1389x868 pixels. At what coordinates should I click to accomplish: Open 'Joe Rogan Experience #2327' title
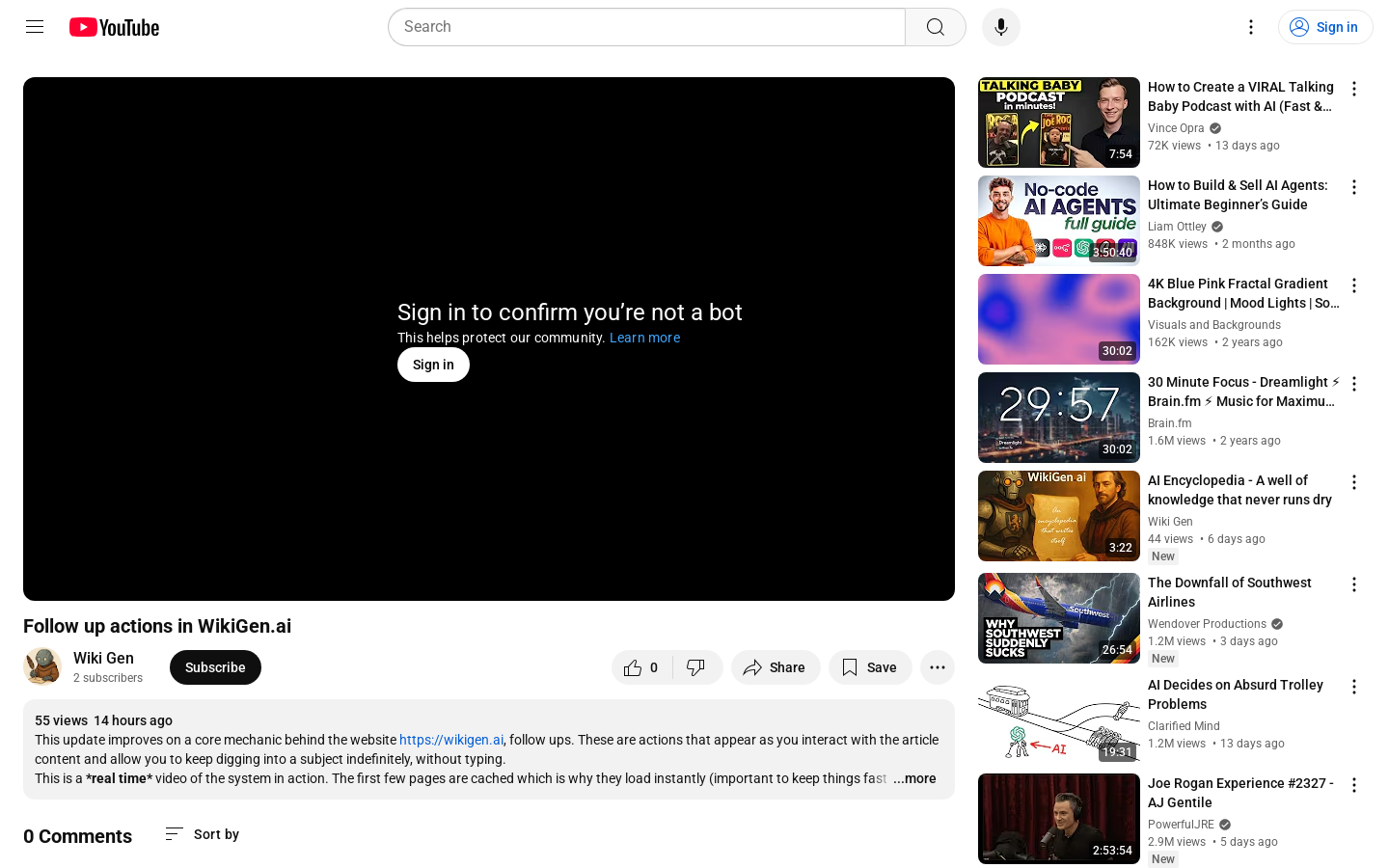1240,793
